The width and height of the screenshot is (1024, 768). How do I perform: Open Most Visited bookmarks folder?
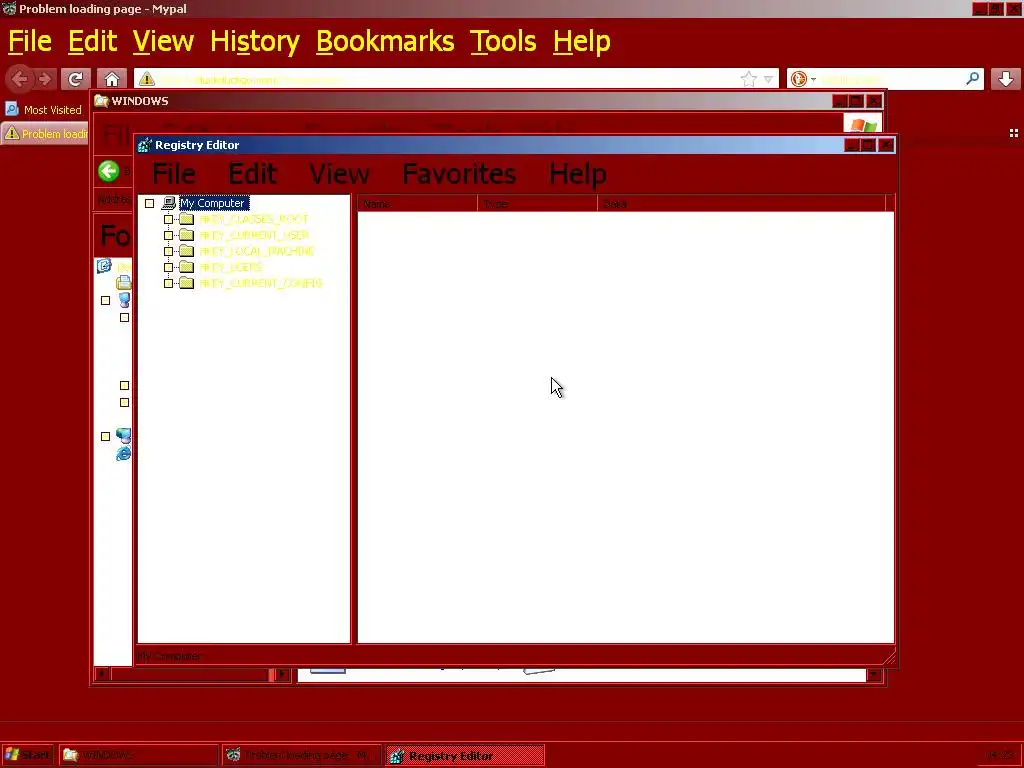click(44, 110)
